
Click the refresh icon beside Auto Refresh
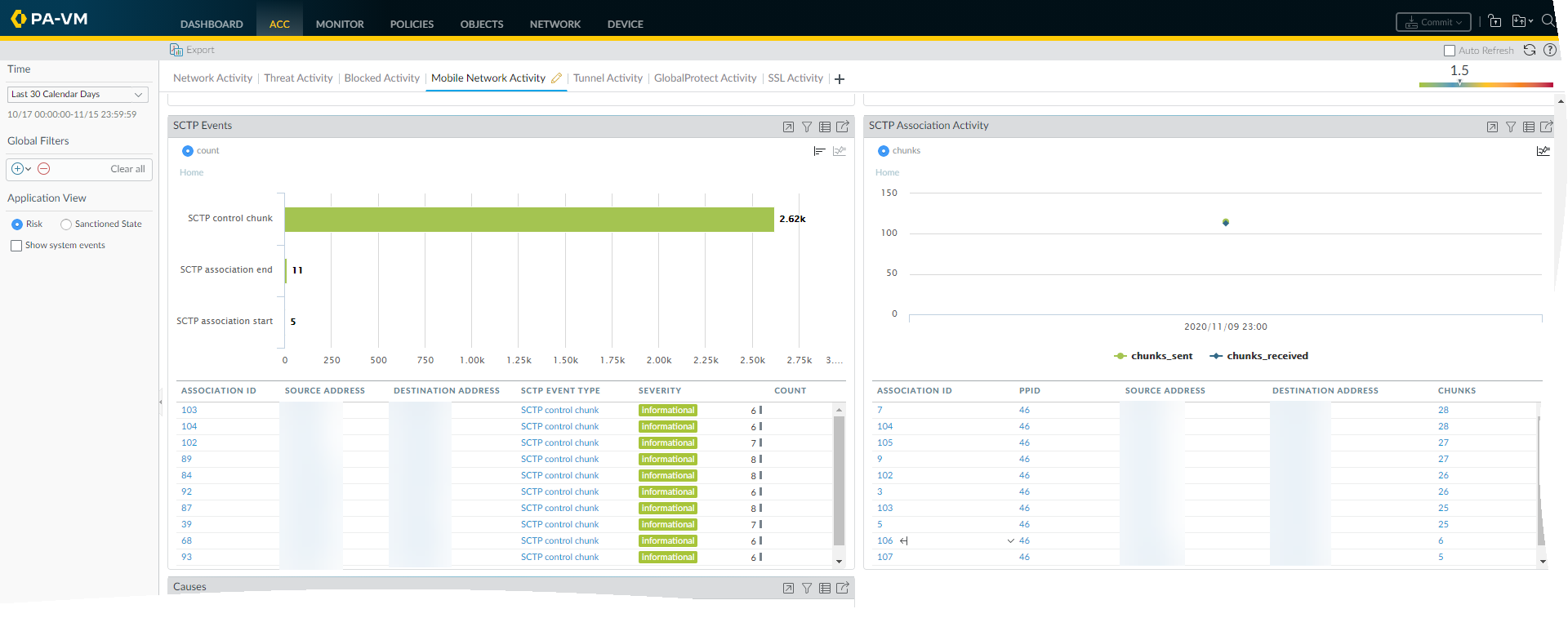click(x=1530, y=50)
